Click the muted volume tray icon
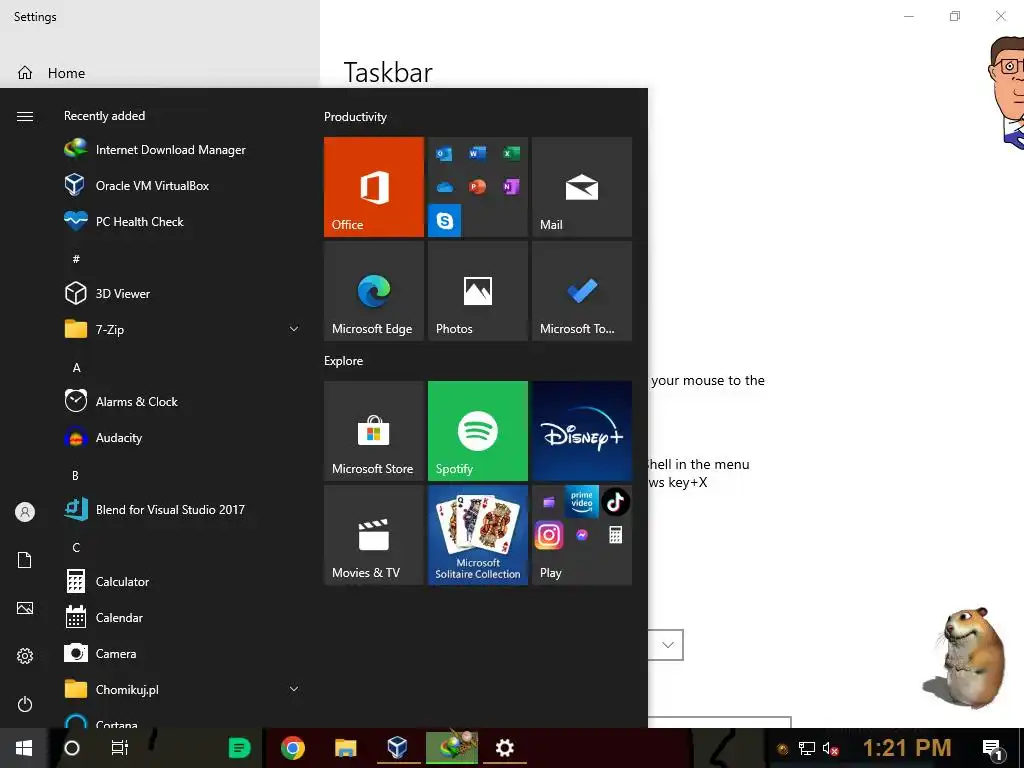This screenshot has width=1024, height=768. click(x=830, y=748)
